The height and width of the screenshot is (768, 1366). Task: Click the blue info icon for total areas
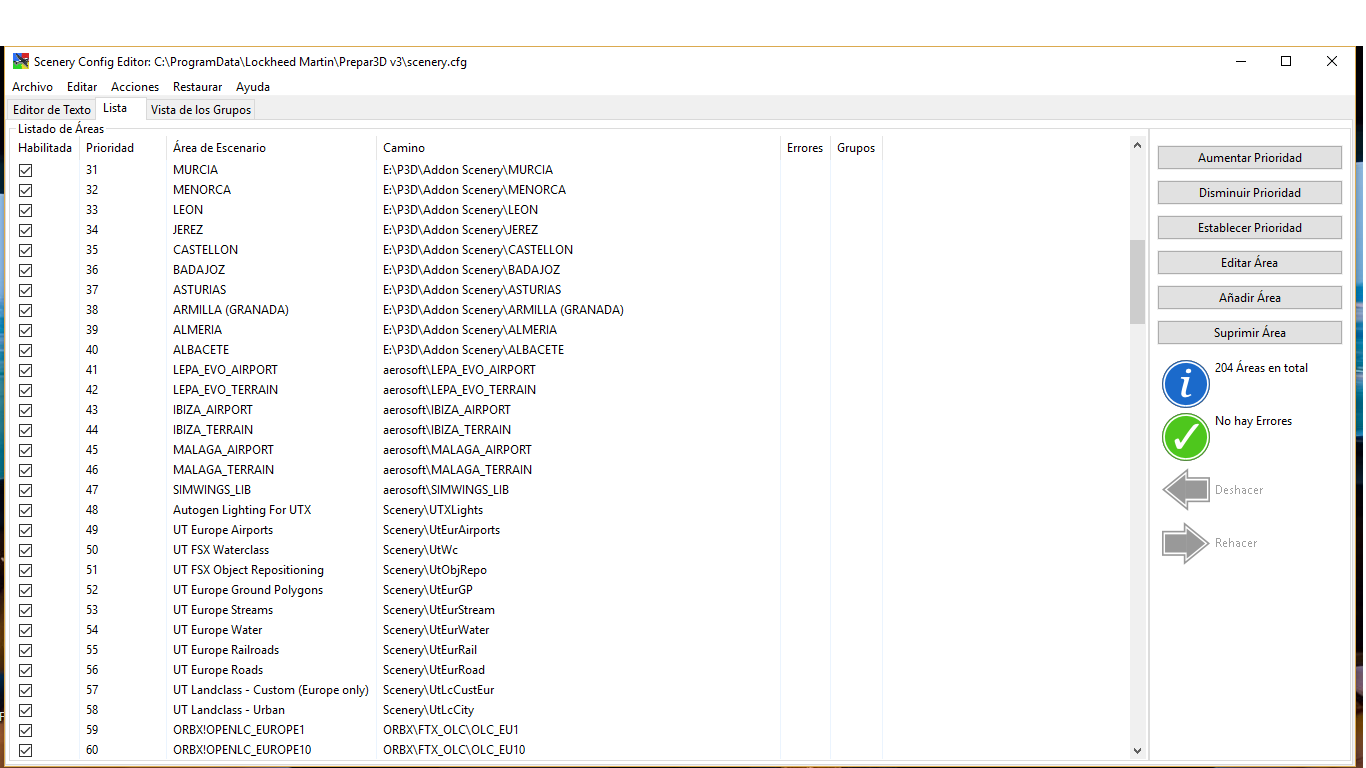coord(1185,384)
